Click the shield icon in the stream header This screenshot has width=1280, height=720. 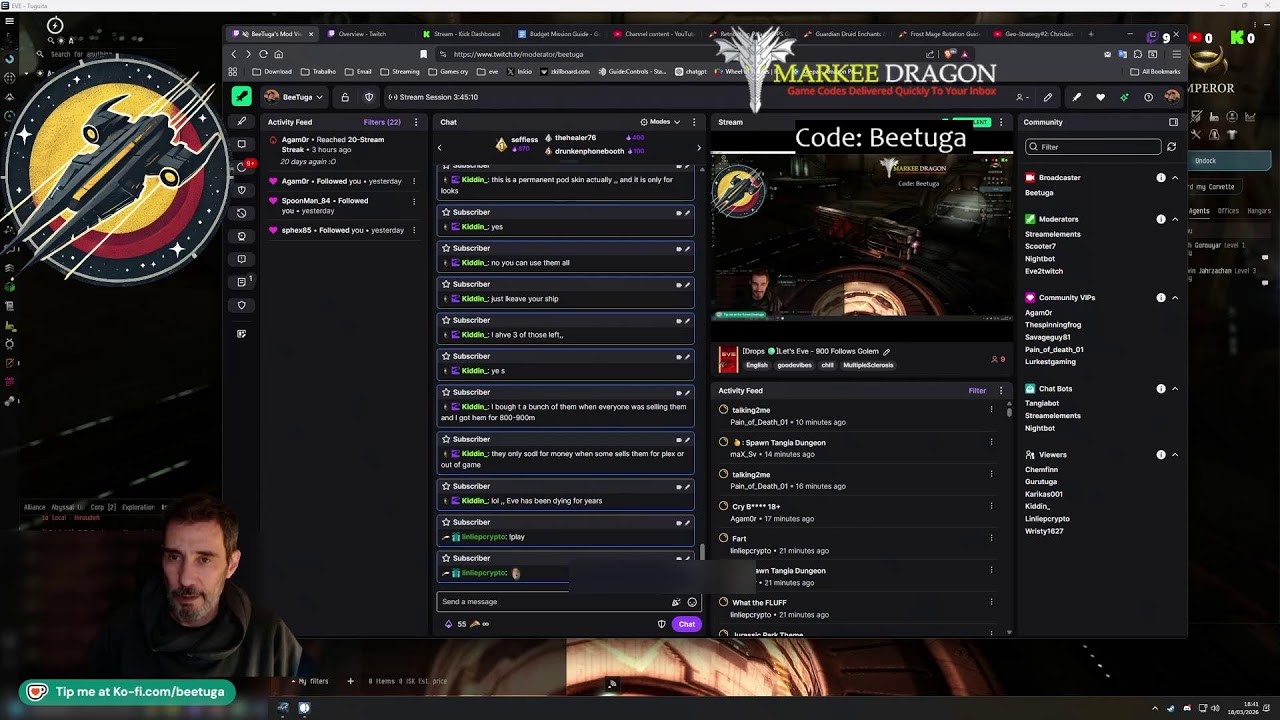click(369, 97)
